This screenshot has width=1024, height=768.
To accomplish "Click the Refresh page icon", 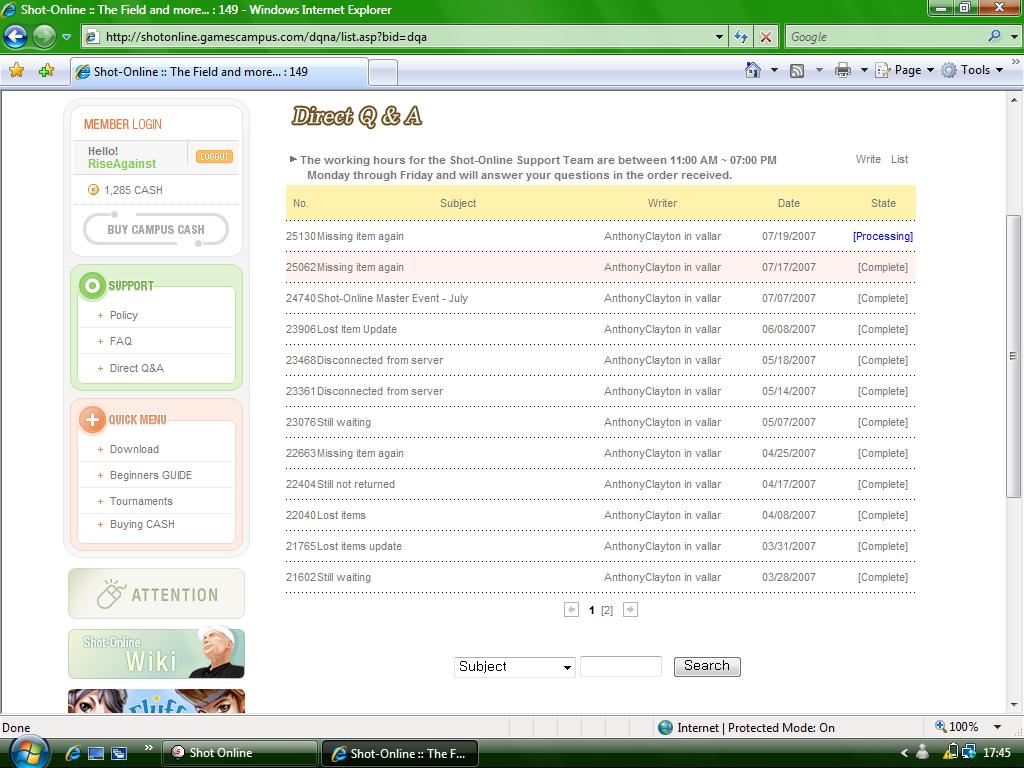I will (x=741, y=37).
